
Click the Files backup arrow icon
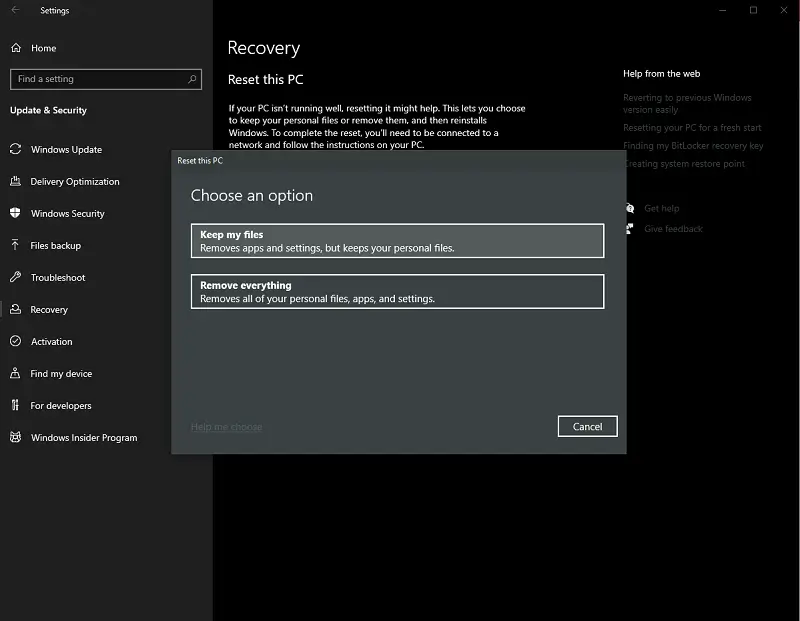pos(16,246)
